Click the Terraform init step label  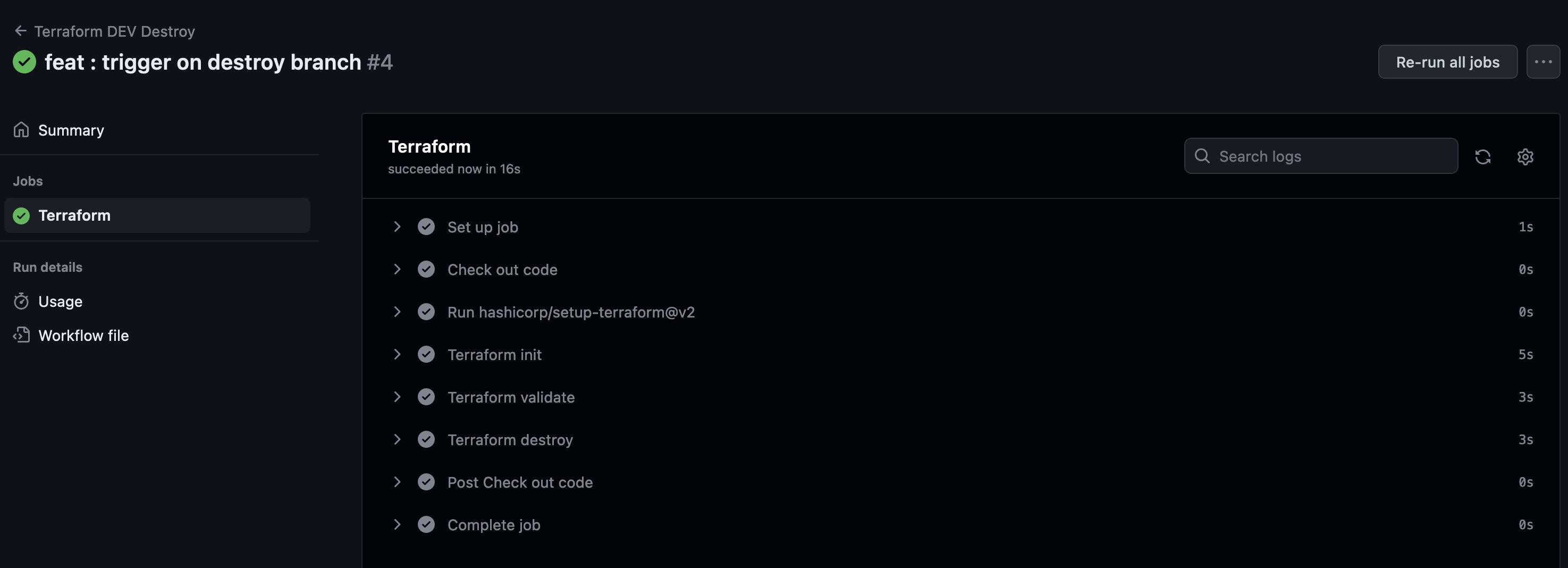[x=494, y=354]
